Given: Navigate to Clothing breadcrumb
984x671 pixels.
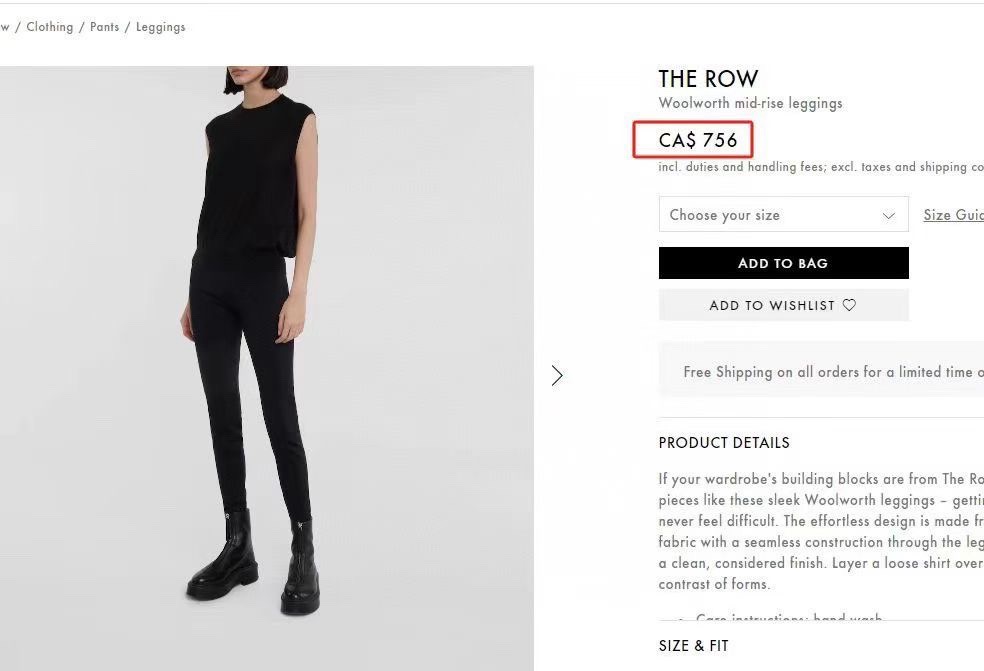Looking at the screenshot, I should (x=50, y=27).
